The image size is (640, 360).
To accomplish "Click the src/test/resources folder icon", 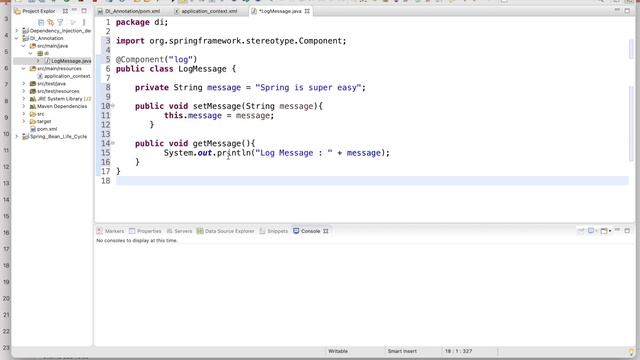I will [33, 91].
